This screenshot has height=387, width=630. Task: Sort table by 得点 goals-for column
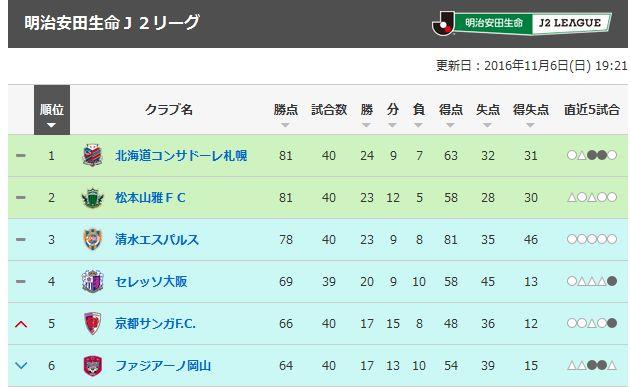point(450,114)
